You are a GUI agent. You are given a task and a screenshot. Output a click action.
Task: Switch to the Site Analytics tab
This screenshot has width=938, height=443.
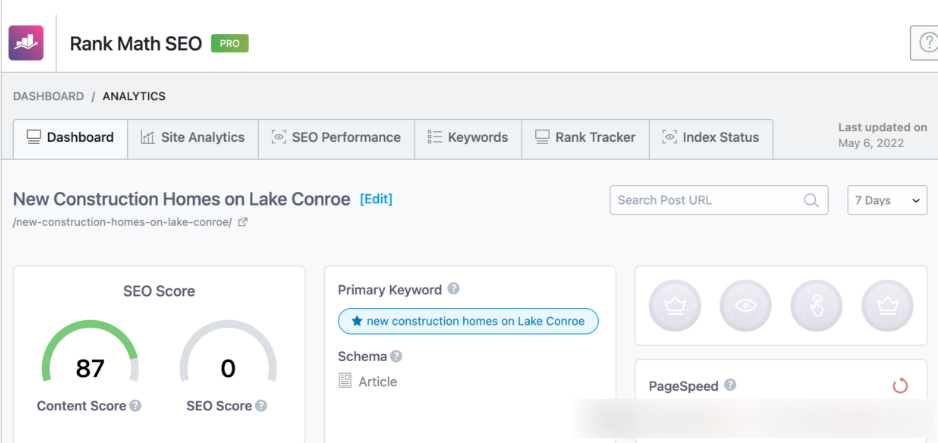pos(193,138)
